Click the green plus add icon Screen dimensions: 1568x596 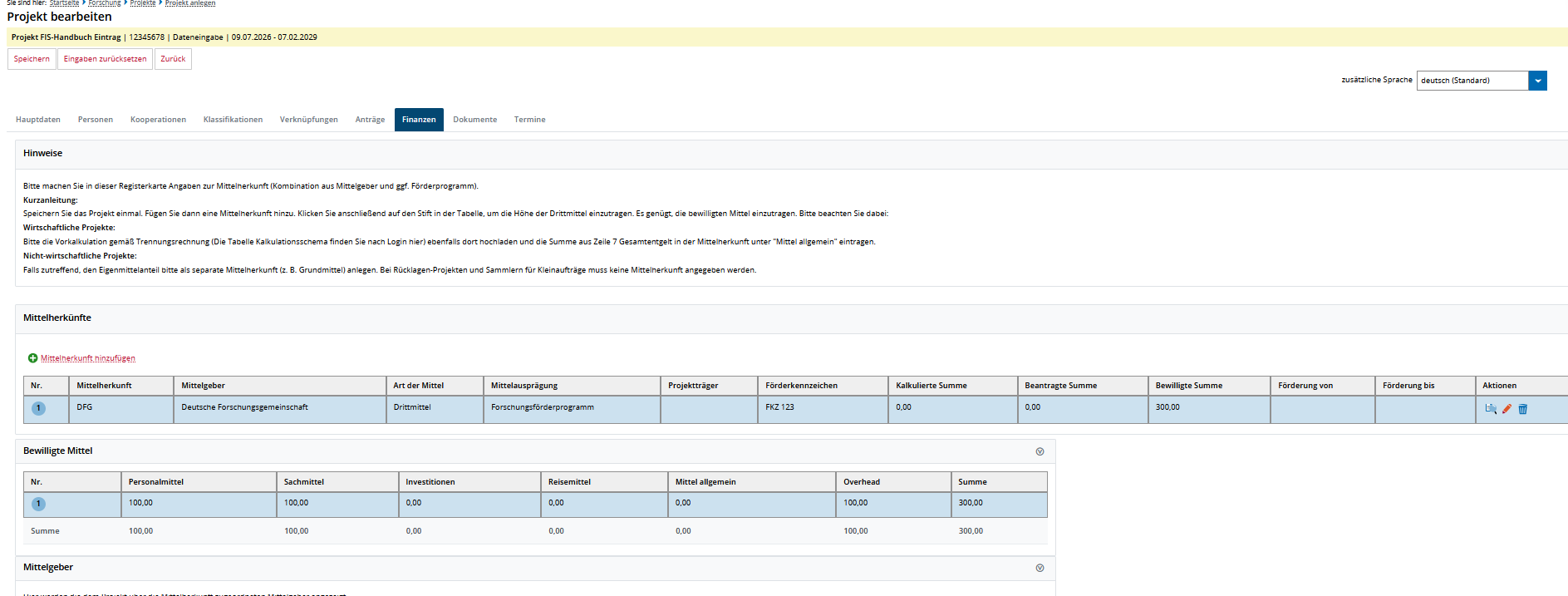[x=32, y=358]
